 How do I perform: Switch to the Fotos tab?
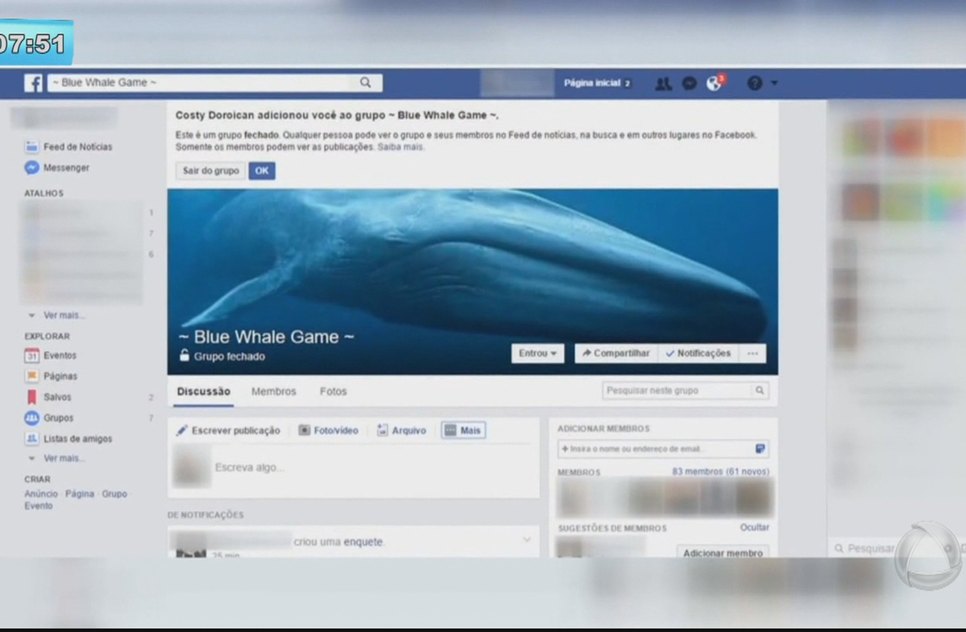[x=333, y=392]
